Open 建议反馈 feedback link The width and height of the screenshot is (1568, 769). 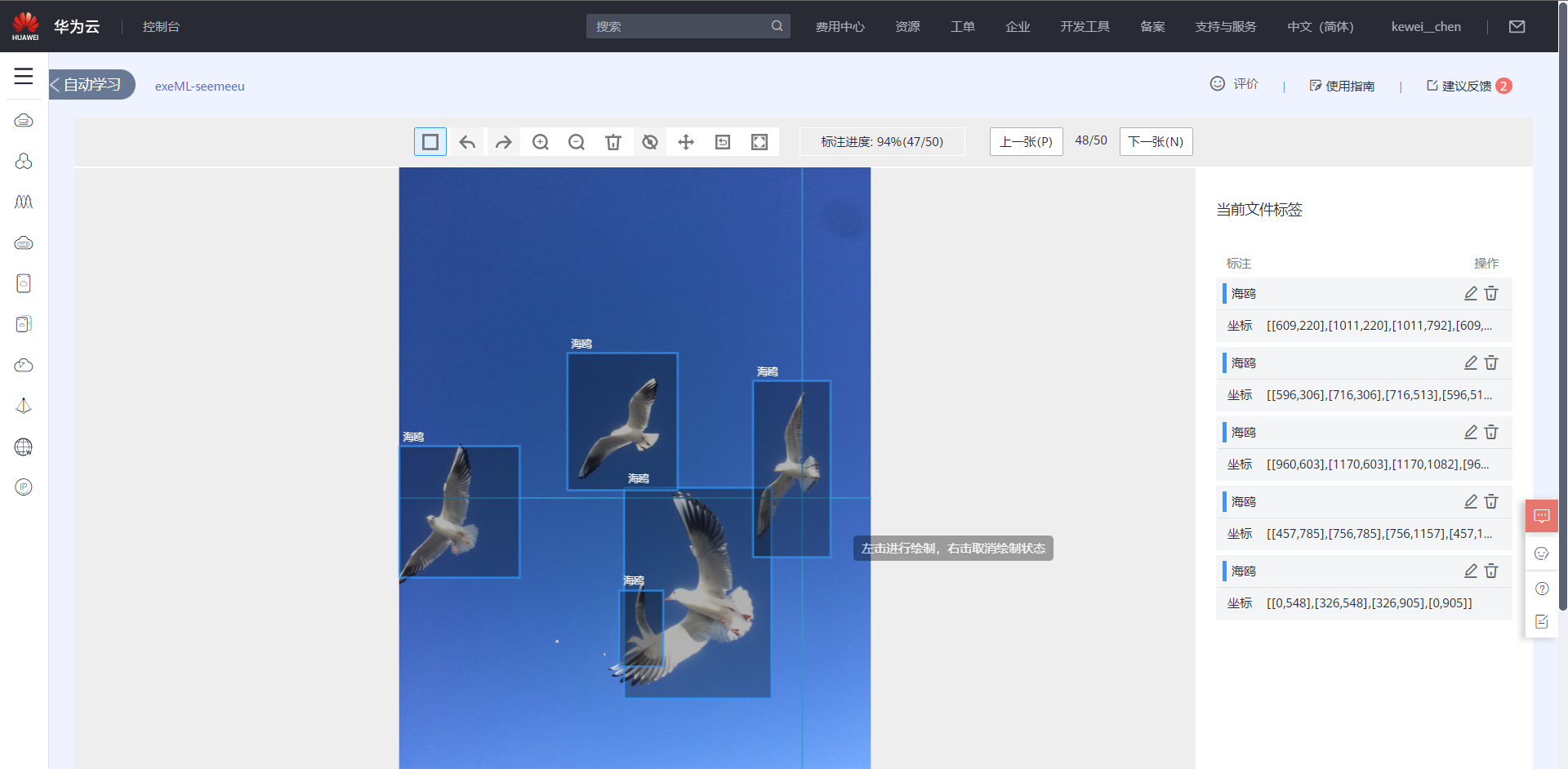[x=1468, y=86]
